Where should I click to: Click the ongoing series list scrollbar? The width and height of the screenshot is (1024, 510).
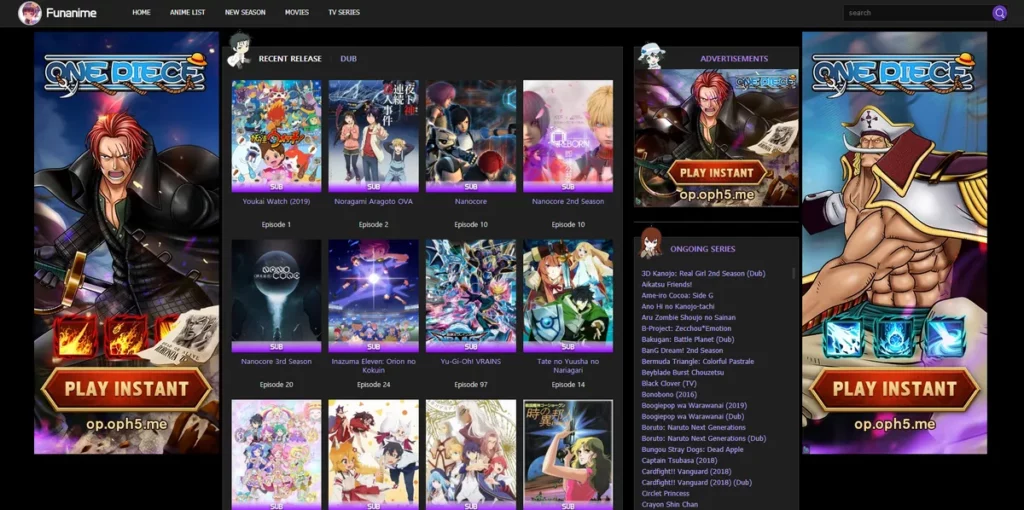pyautogui.click(x=793, y=273)
